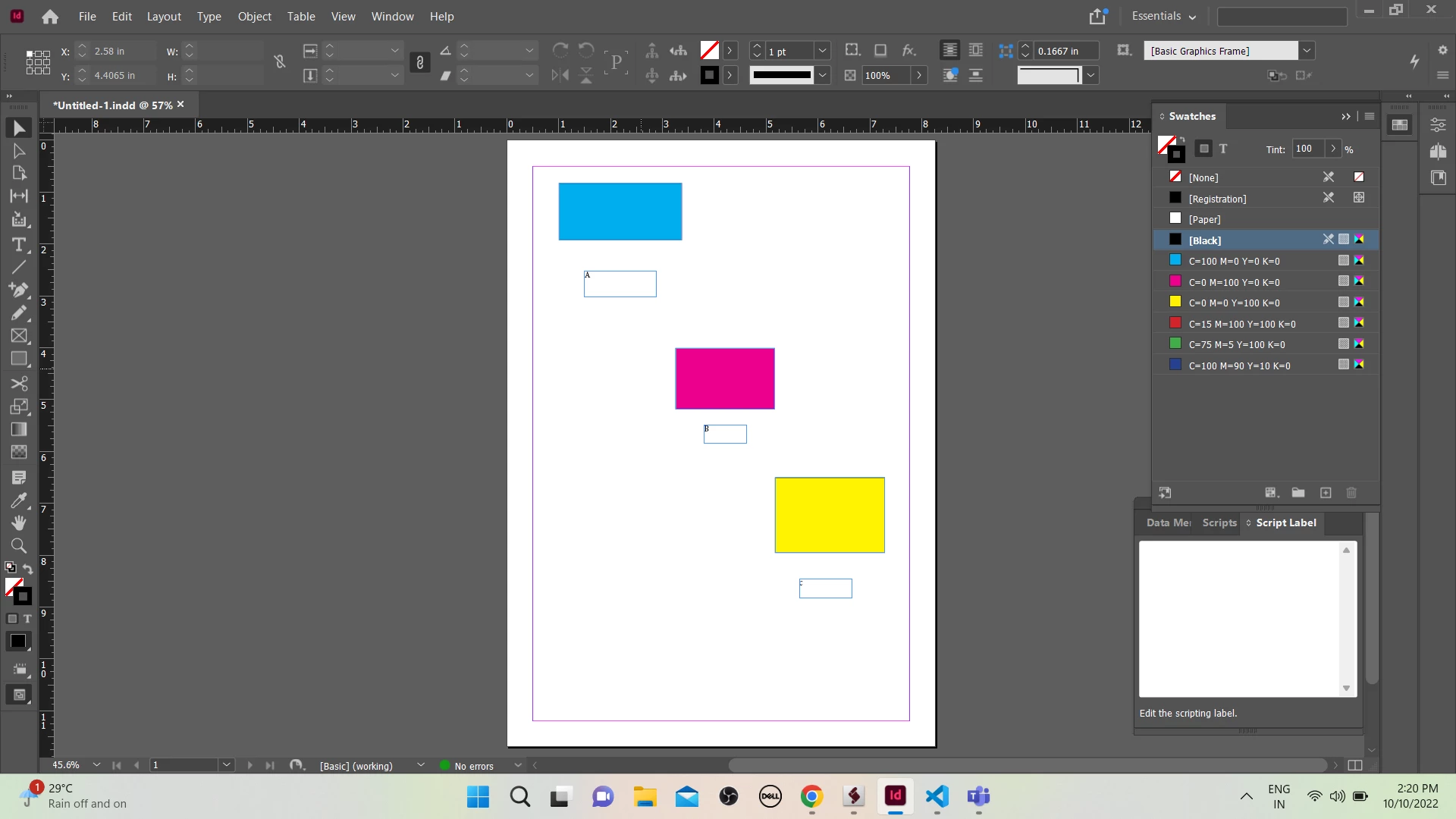Open the Essentials workspace dropdown

click(x=1163, y=16)
